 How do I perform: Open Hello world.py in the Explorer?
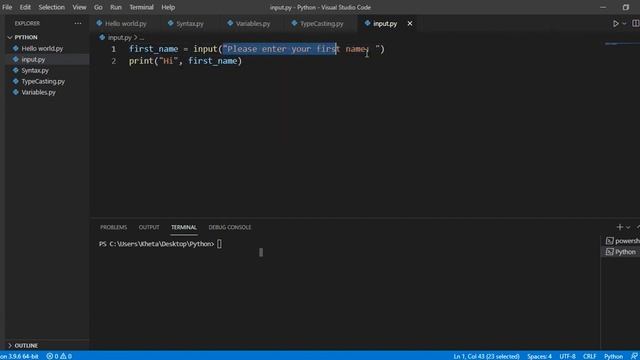42,49
